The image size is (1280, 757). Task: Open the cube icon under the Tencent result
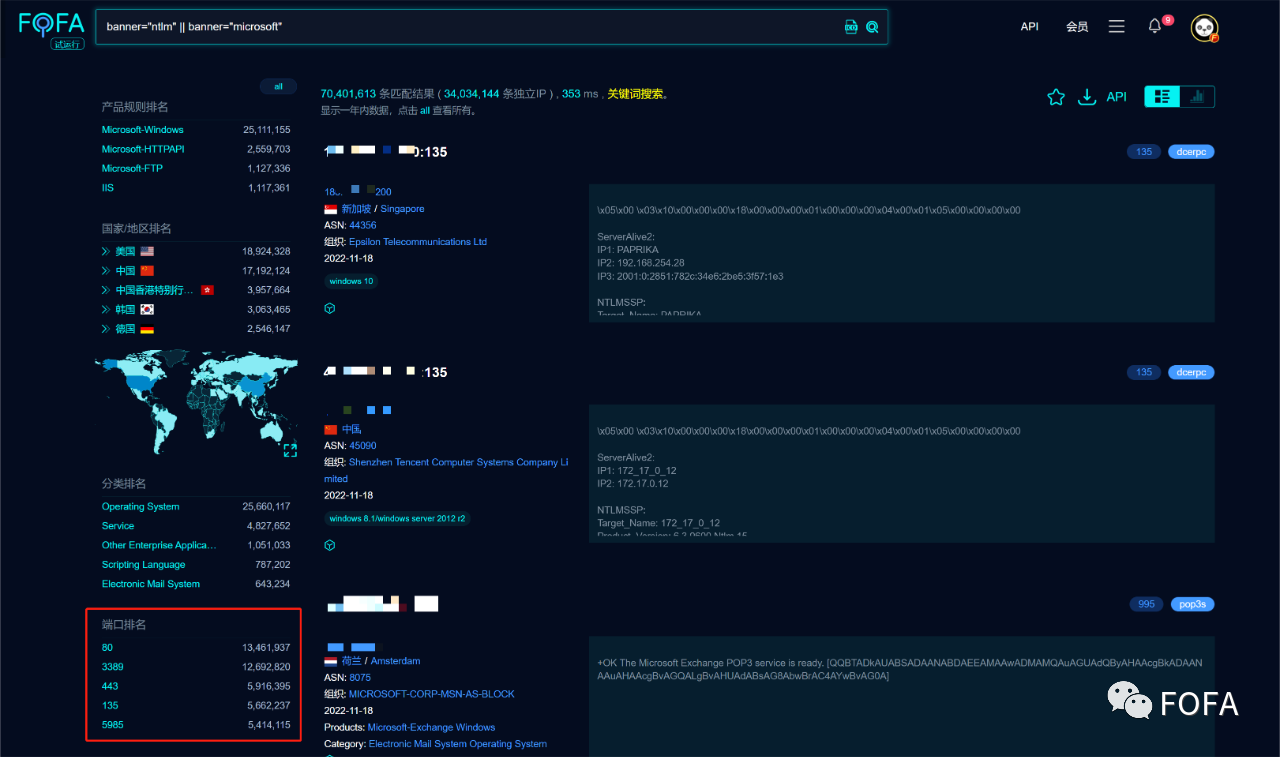(x=330, y=545)
